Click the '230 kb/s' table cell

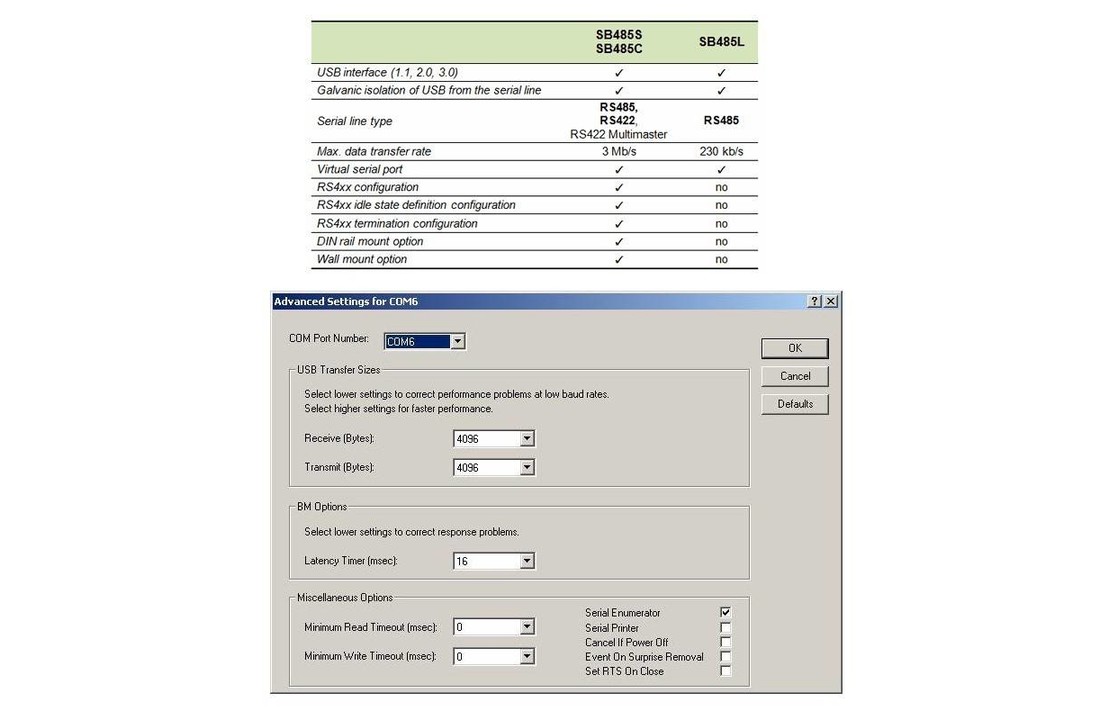pos(721,152)
